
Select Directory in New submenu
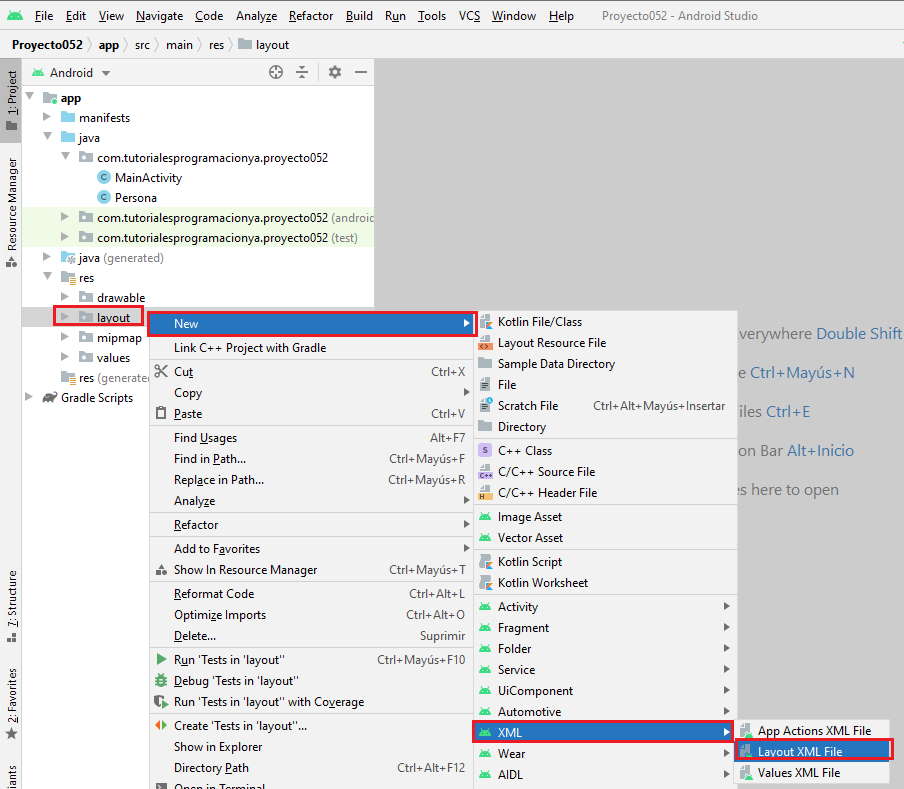pyautogui.click(x=605, y=426)
